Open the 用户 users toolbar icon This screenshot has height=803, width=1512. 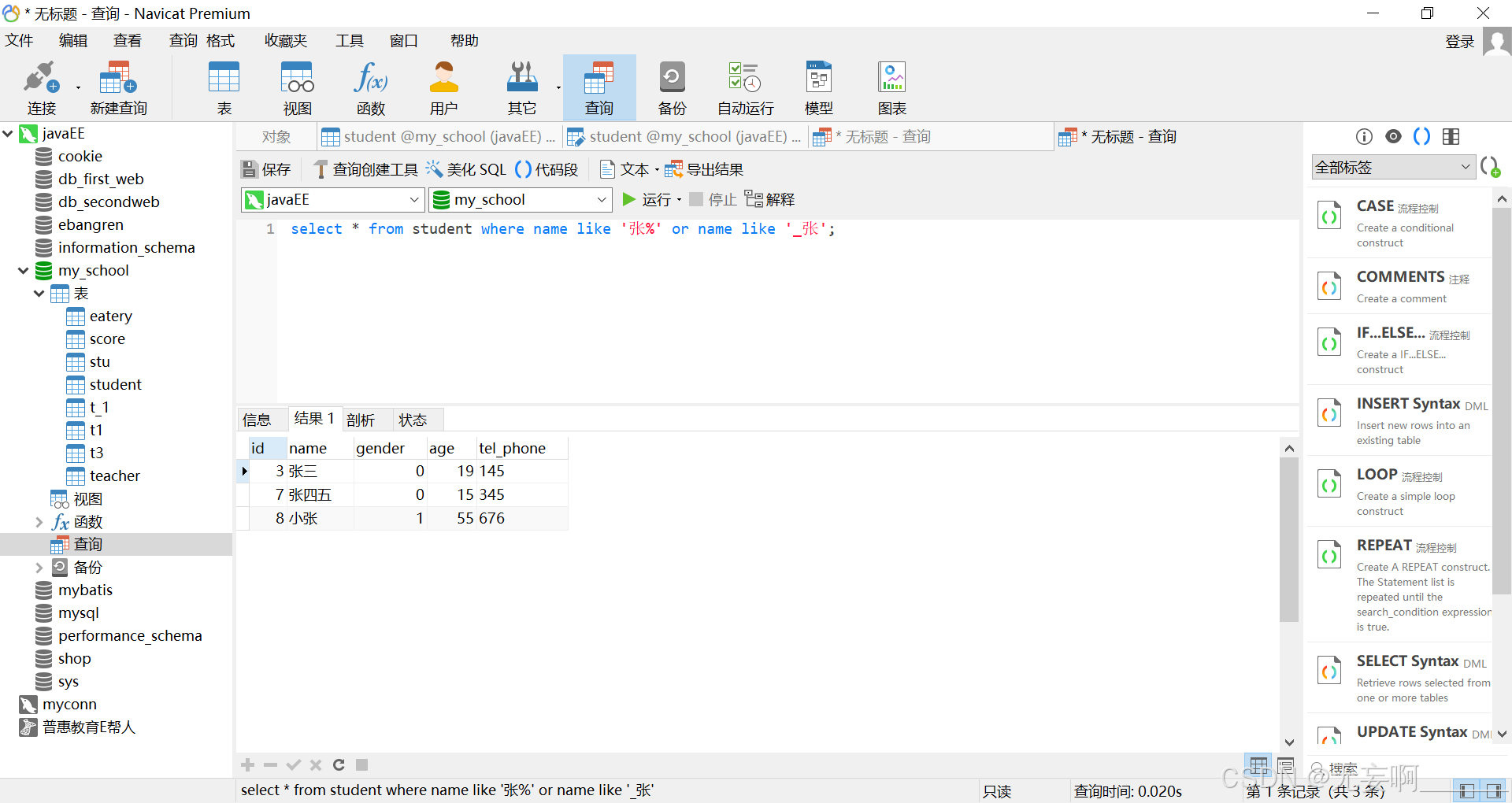[x=443, y=87]
